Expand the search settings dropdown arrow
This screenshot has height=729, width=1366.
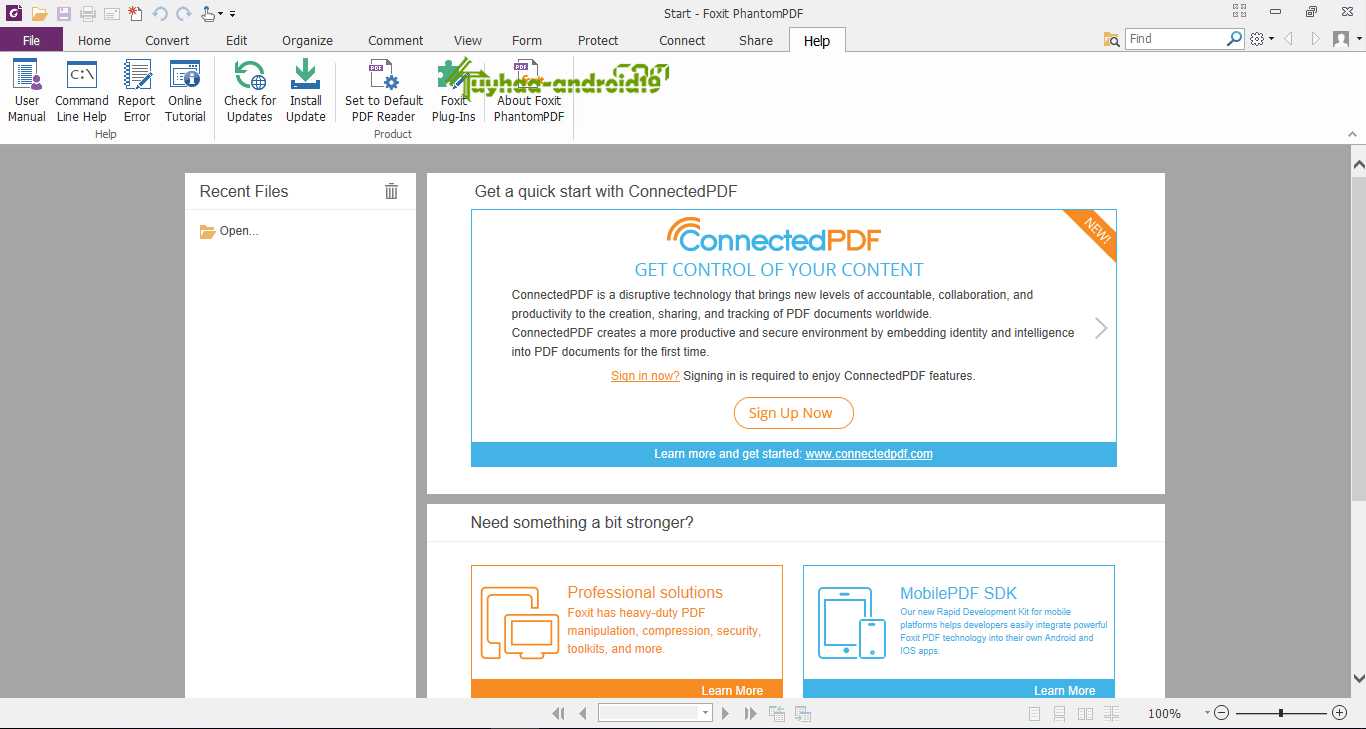point(1271,40)
